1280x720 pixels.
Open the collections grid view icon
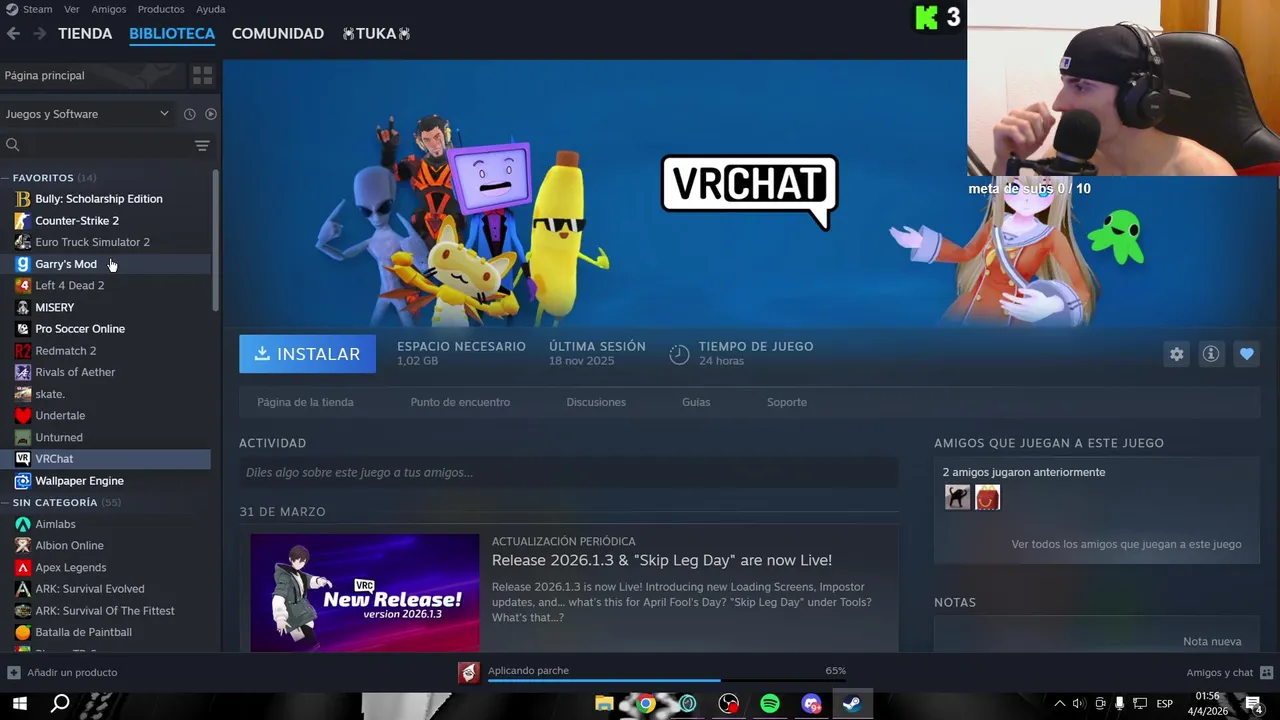[x=202, y=76]
